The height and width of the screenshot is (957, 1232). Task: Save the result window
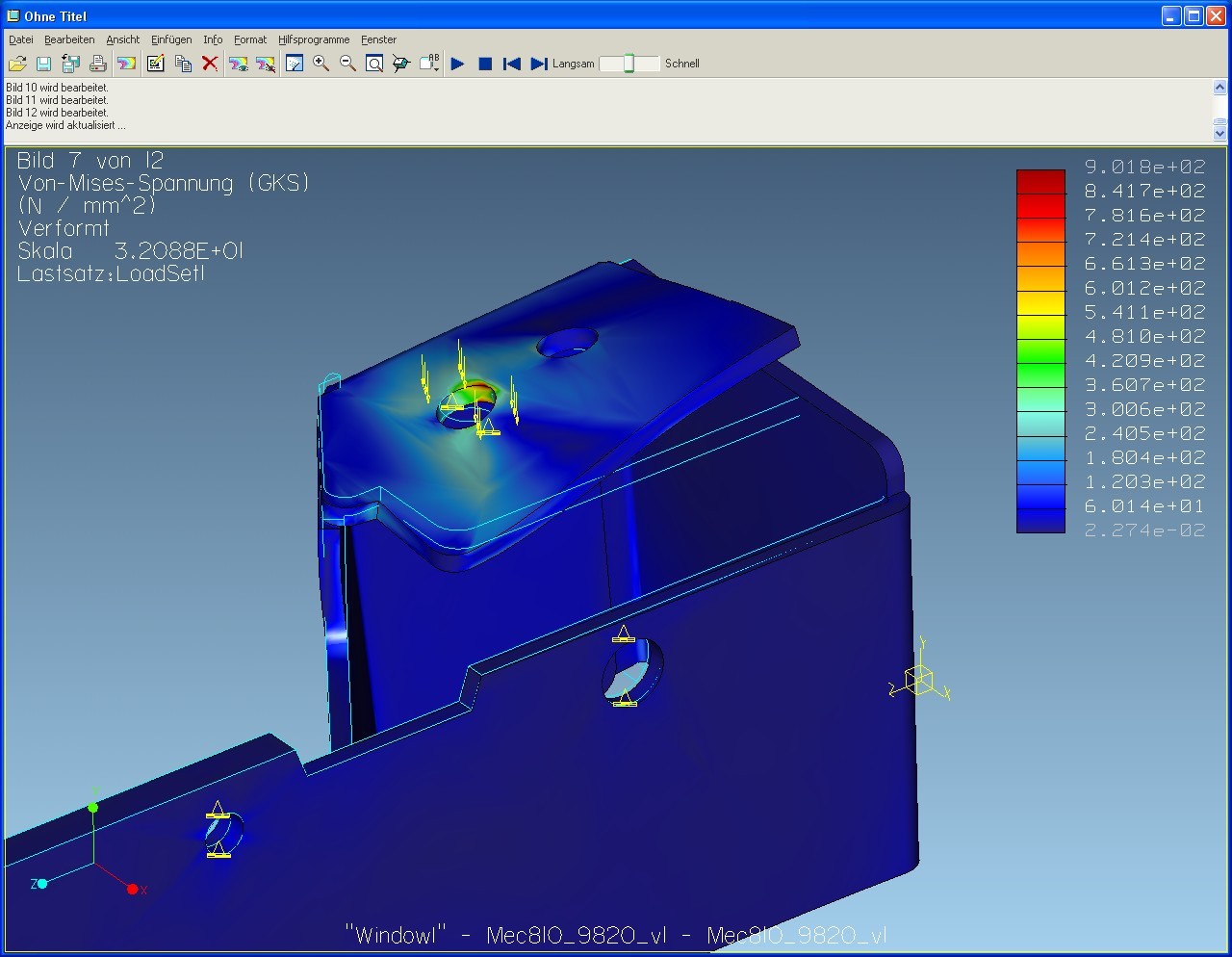click(x=43, y=64)
